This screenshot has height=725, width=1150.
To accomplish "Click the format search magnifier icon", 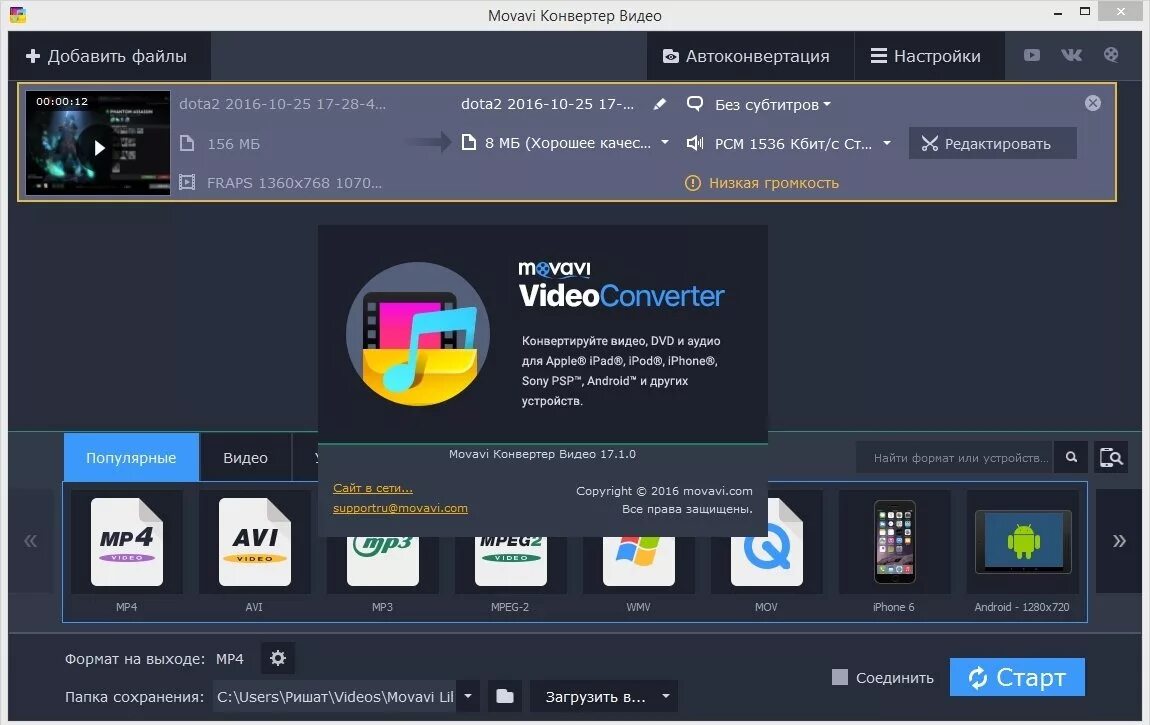I will (x=1072, y=457).
